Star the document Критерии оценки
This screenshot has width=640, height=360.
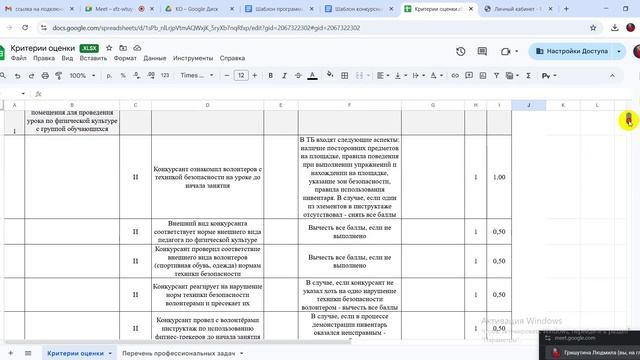(x=109, y=48)
